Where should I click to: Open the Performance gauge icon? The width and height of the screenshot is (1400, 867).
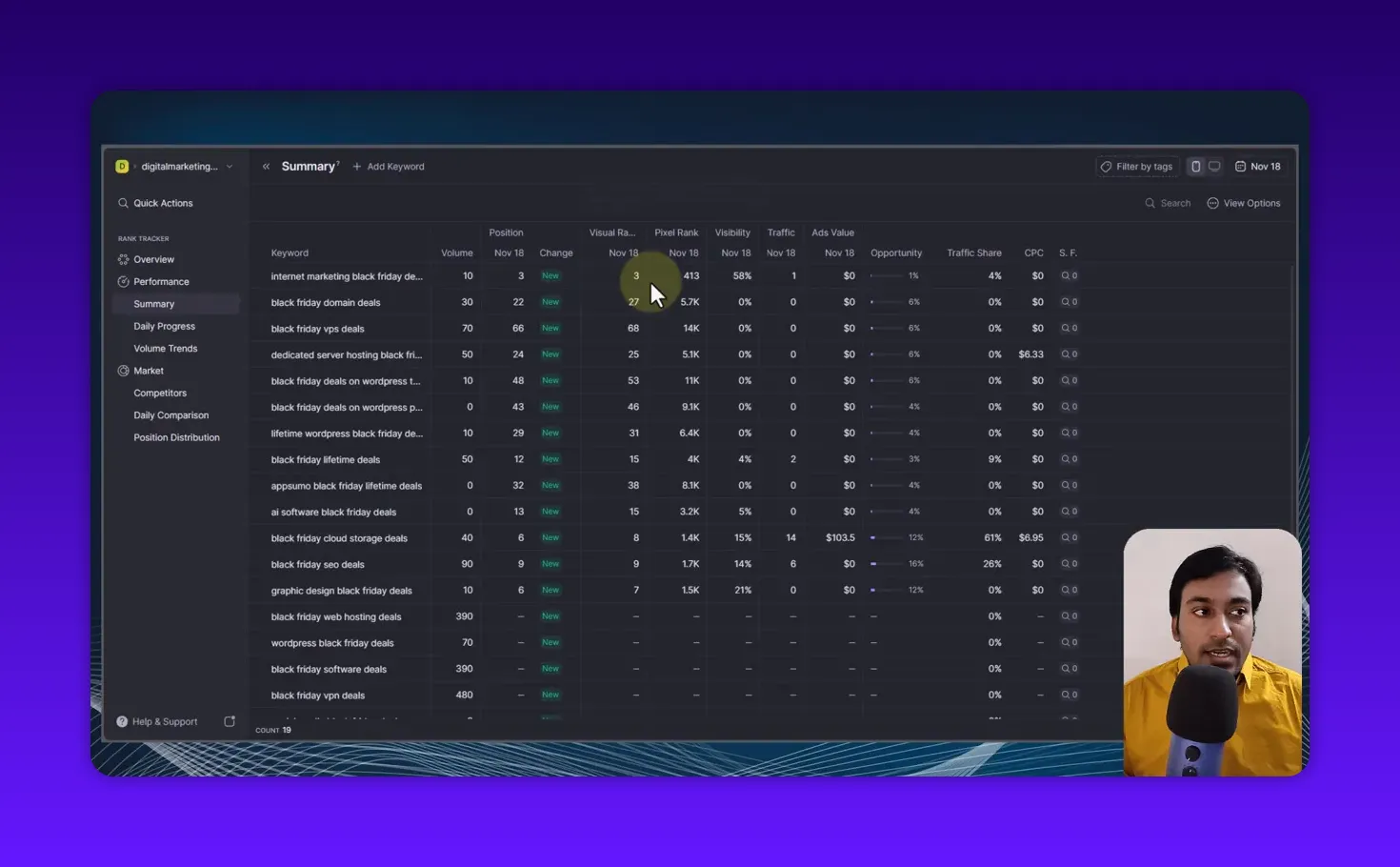pos(123,281)
